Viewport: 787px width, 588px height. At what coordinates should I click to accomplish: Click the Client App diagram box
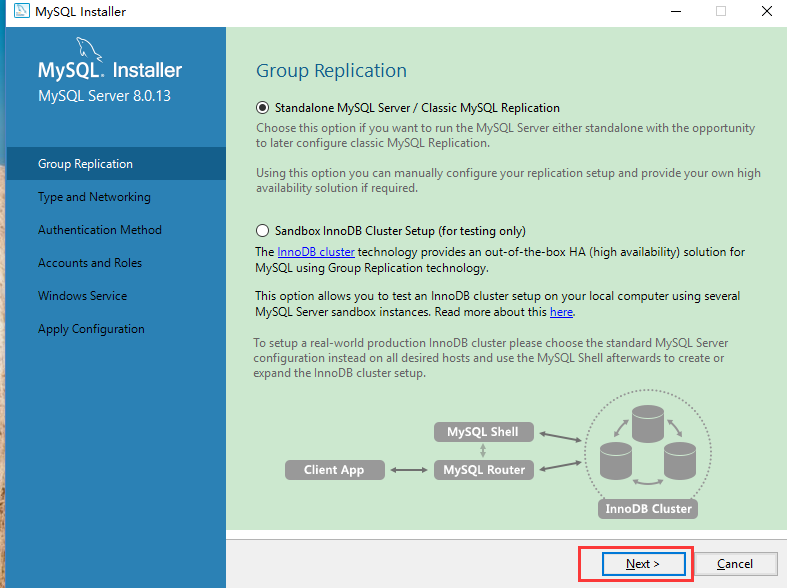coord(334,470)
